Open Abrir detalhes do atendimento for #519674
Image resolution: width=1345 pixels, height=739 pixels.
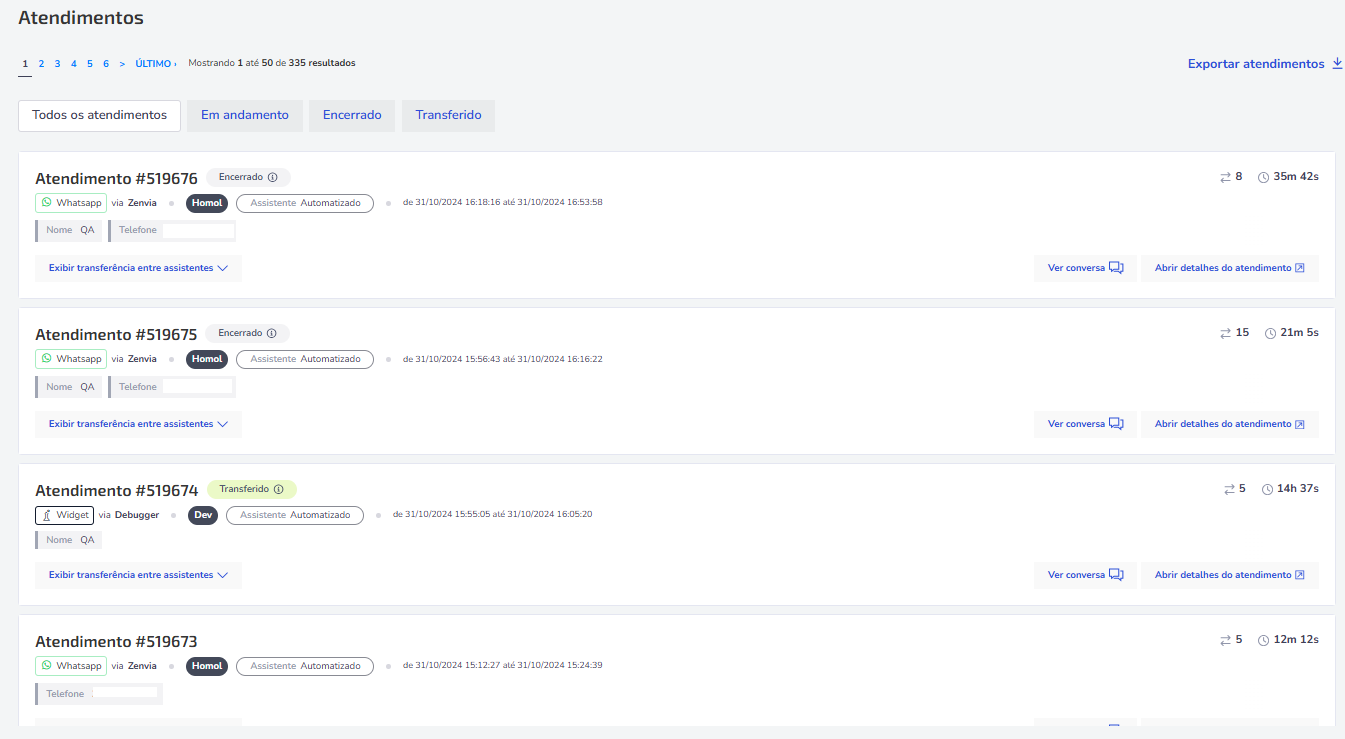(1229, 575)
